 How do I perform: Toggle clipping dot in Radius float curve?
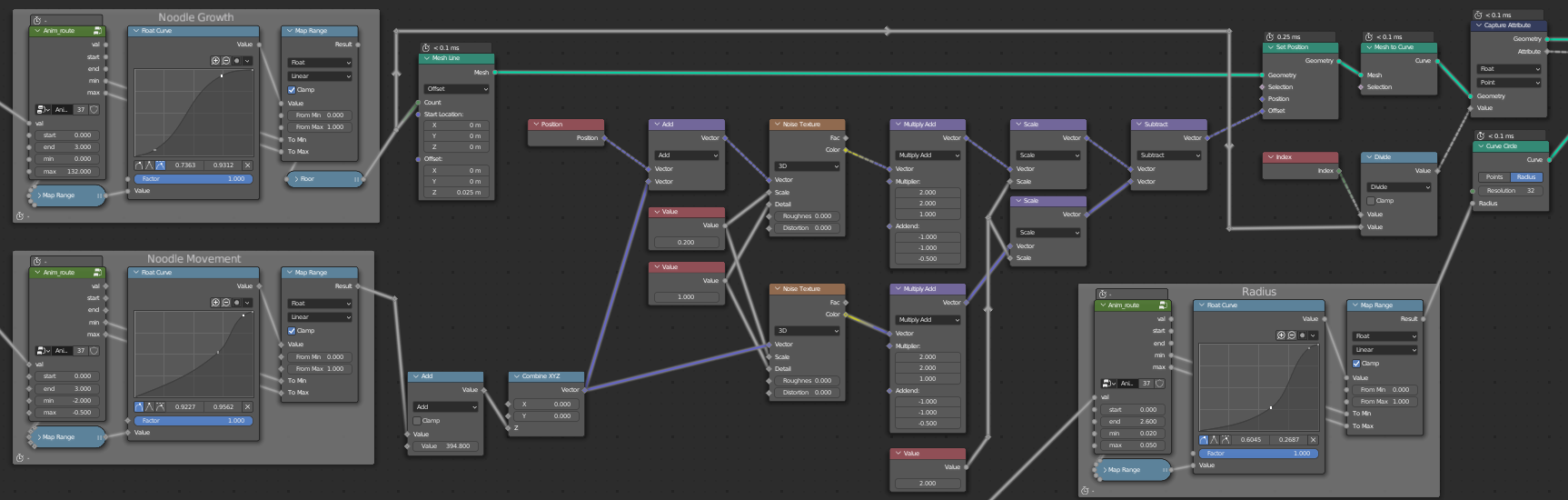coord(1302,335)
